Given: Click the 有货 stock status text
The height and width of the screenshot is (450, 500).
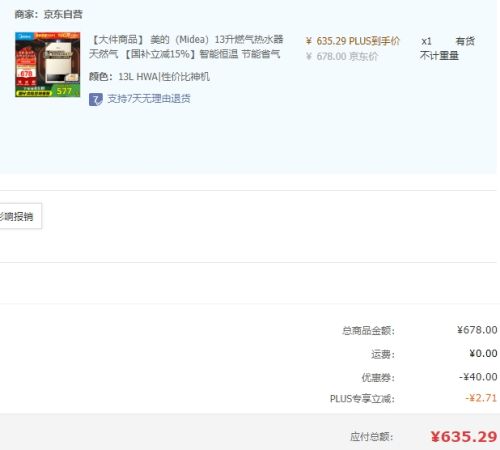Looking at the screenshot, I should point(465,41).
